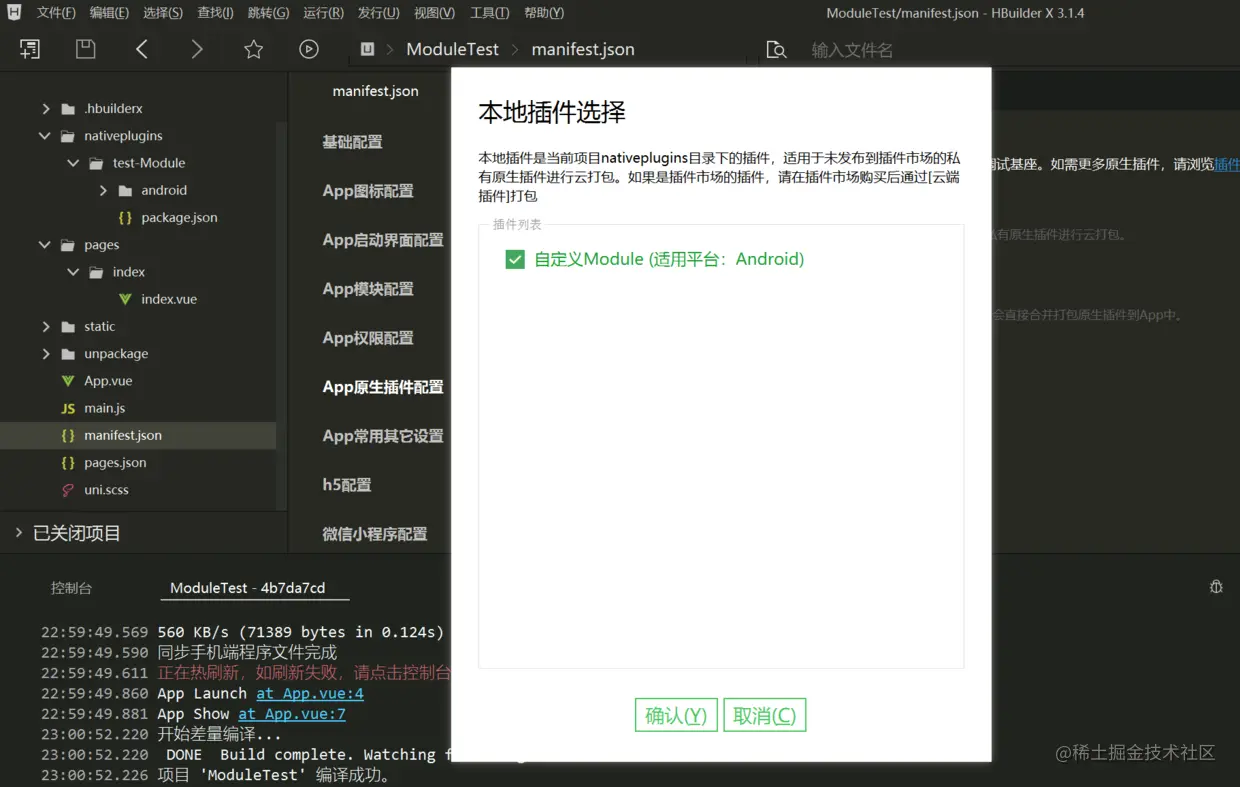Open the 视图(V) menu
1240x787 pixels.
click(434, 13)
